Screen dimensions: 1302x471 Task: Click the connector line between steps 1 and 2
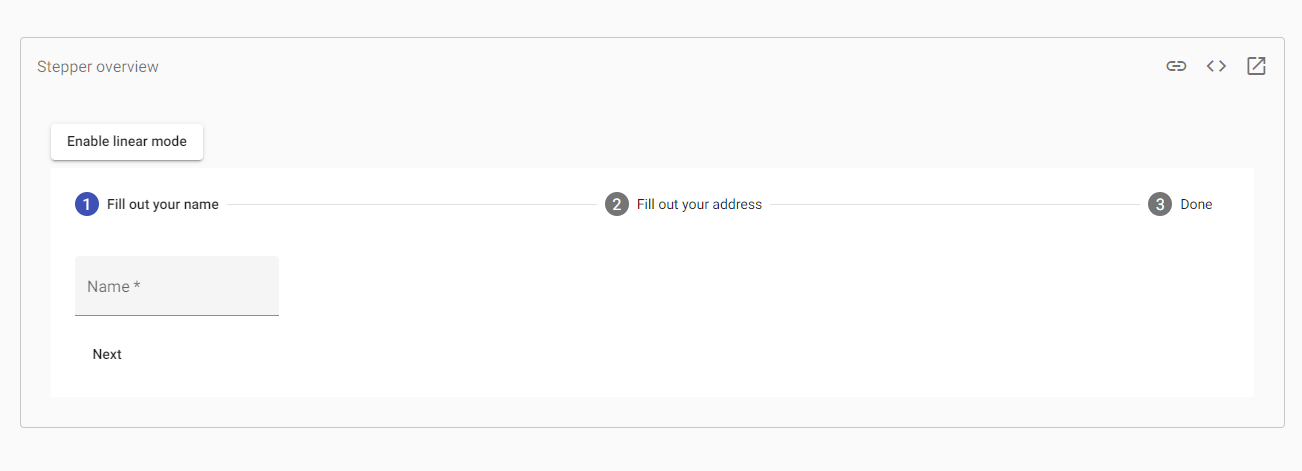coord(412,204)
